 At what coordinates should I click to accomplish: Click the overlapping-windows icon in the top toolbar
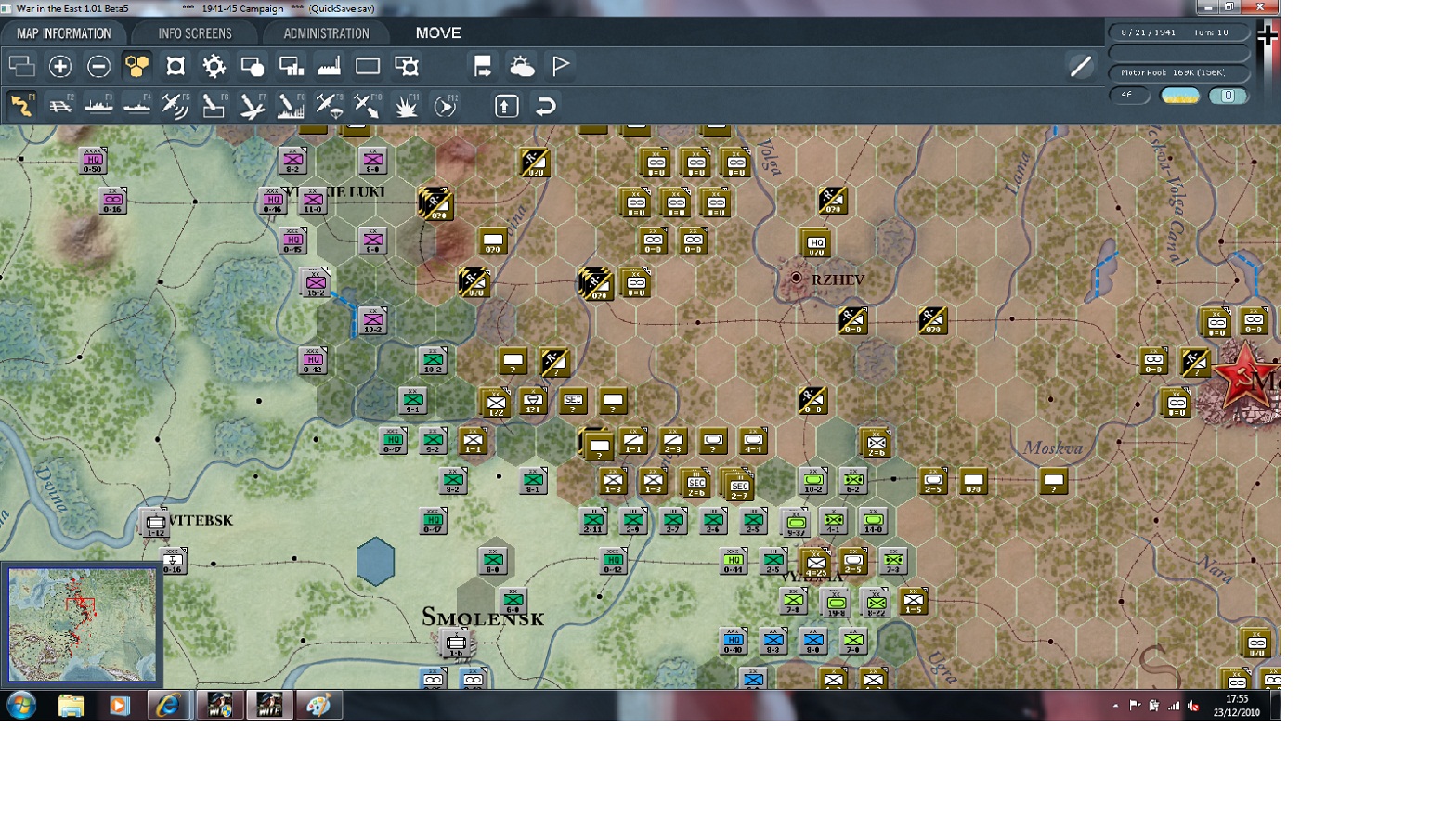pyautogui.click(x=21, y=66)
